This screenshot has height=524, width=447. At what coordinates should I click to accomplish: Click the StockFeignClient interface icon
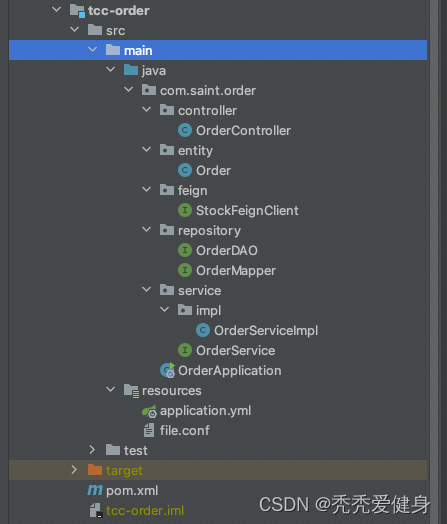[185, 210]
